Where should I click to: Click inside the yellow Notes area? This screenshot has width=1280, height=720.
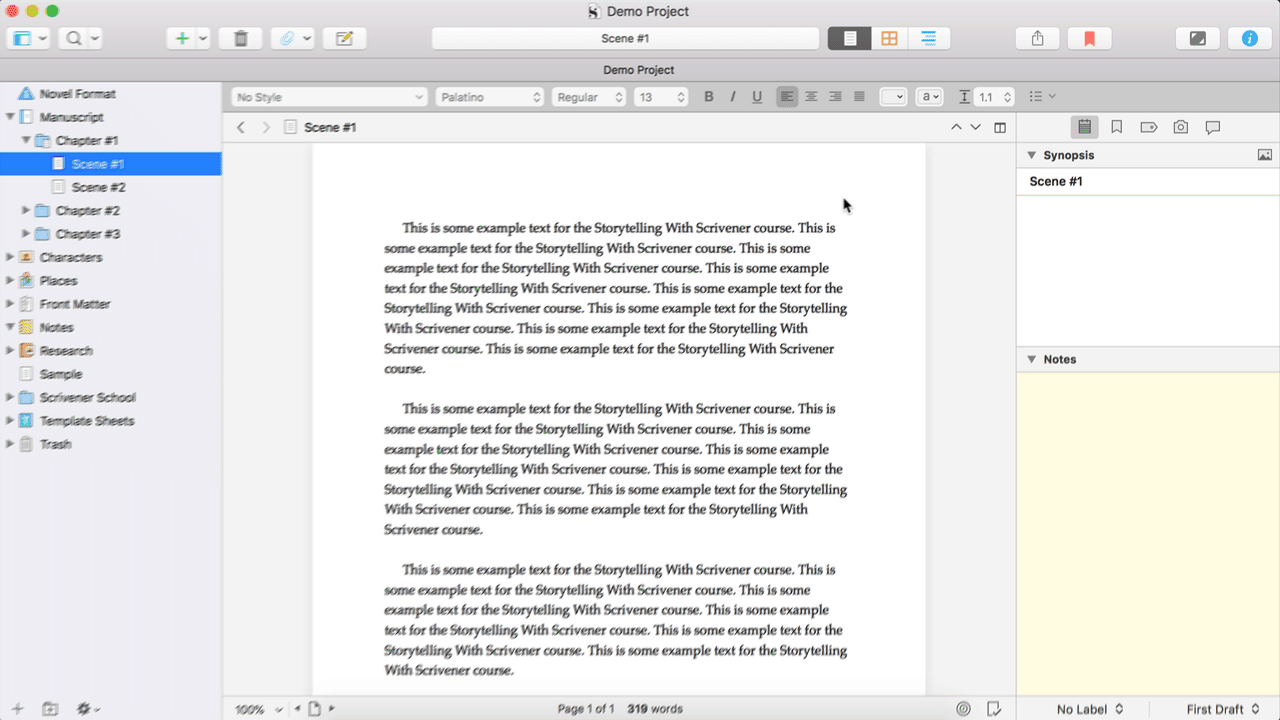point(1148,534)
